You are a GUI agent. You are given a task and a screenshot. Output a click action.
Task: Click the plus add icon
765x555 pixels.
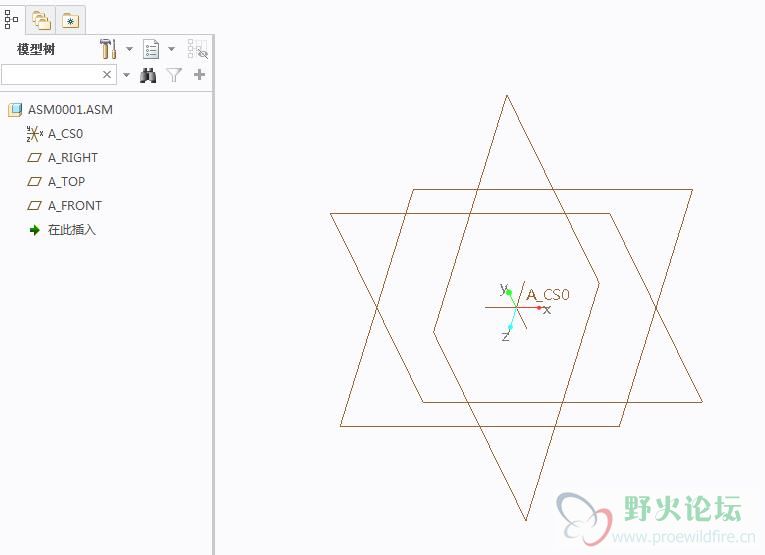click(x=199, y=75)
